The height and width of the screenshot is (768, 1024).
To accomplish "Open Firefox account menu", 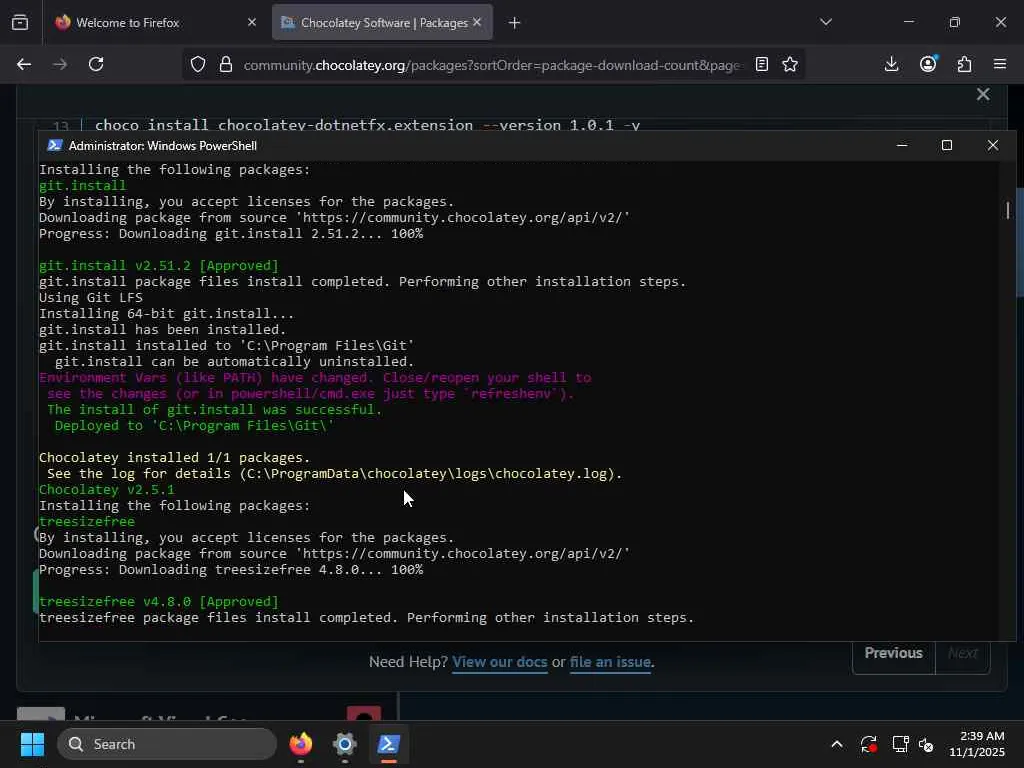I will click(928, 64).
